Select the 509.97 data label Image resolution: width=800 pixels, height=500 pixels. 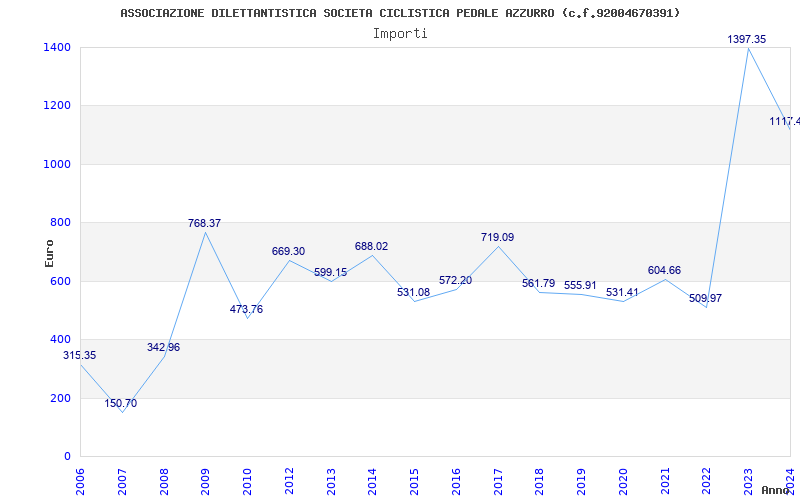click(705, 298)
